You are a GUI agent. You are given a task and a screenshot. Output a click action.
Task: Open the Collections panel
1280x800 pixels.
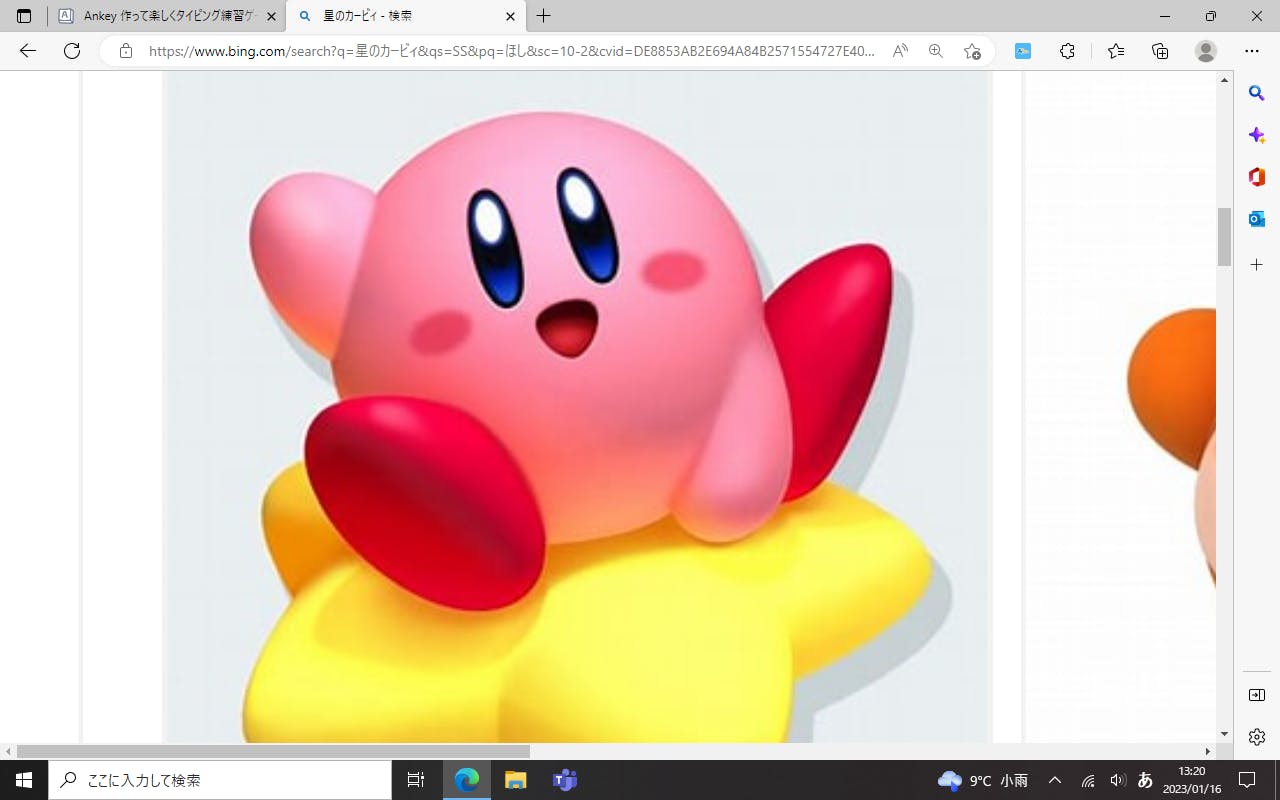tap(1160, 51)
